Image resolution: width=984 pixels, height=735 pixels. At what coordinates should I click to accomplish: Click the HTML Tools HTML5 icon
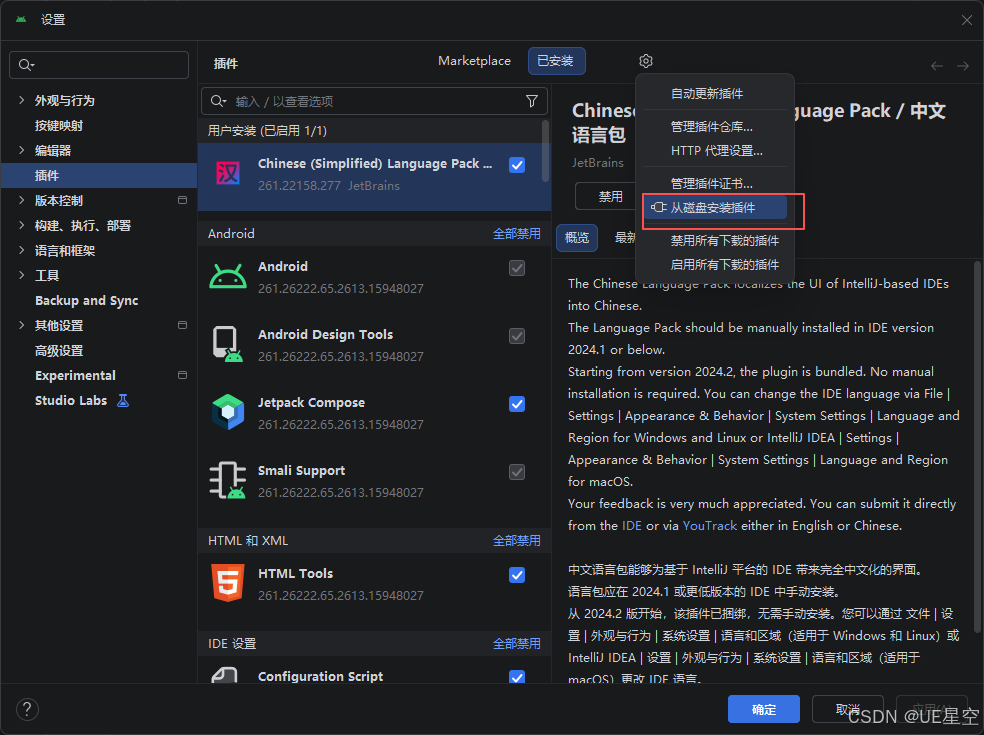pos(228,583)
